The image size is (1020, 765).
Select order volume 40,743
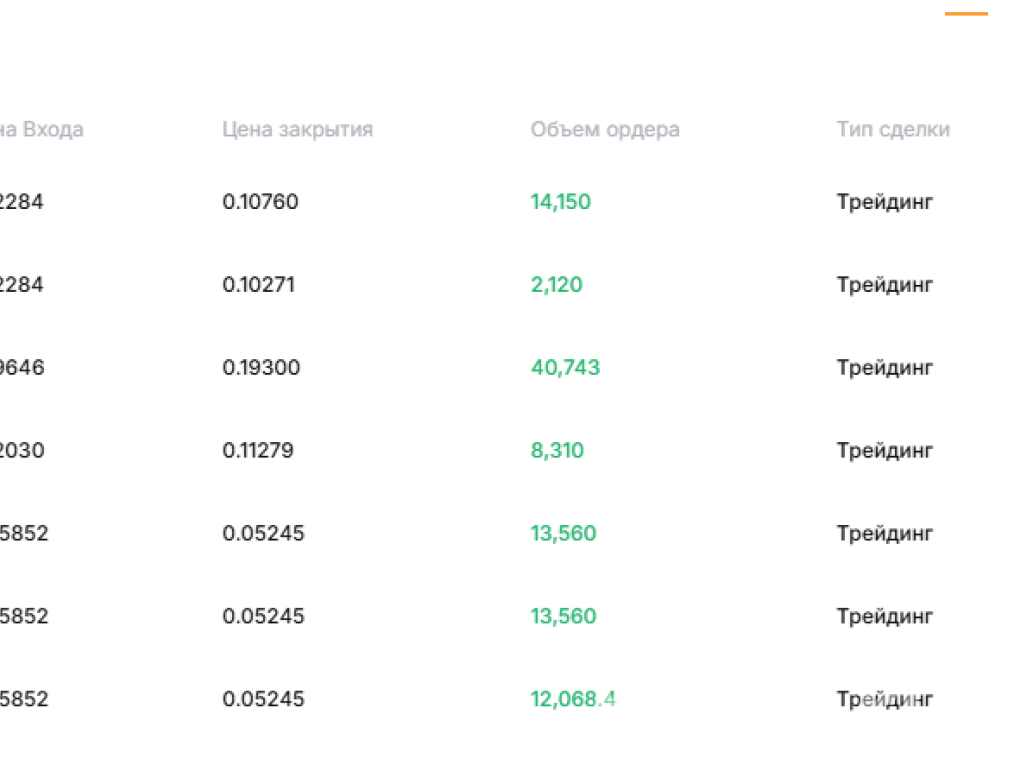565,368
